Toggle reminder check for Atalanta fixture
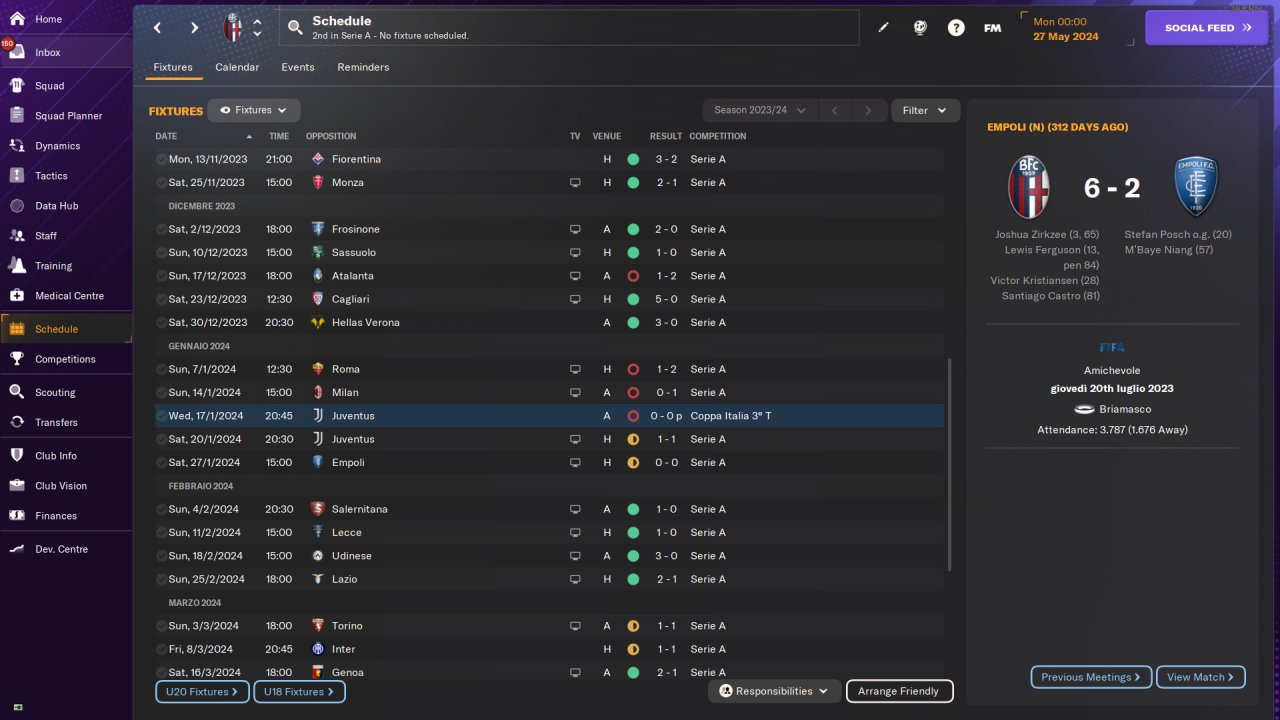1280x720 pixels. [161, 276]
